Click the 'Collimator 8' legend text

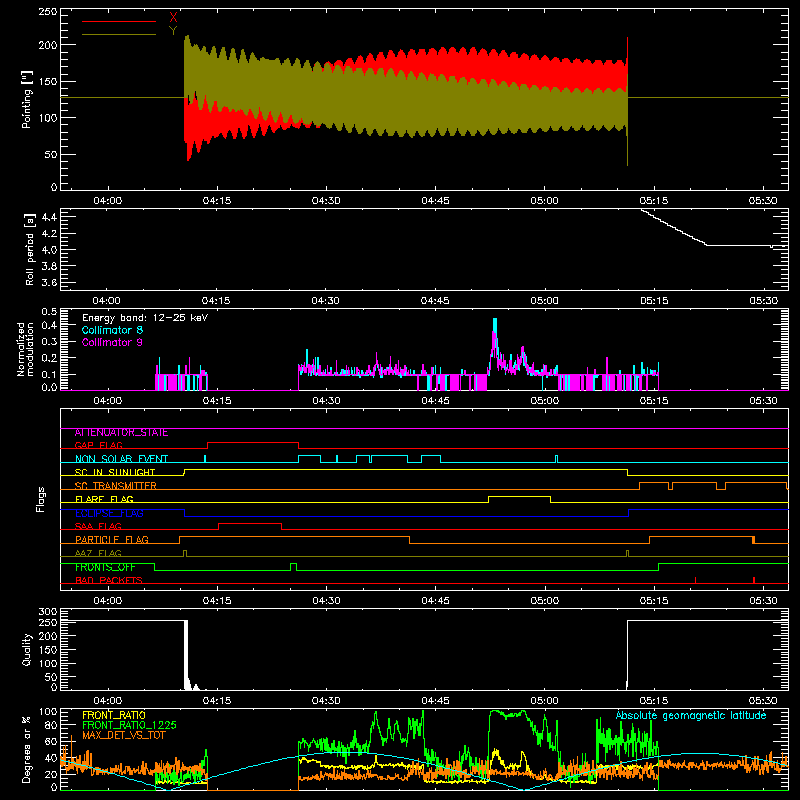point(112,330)
